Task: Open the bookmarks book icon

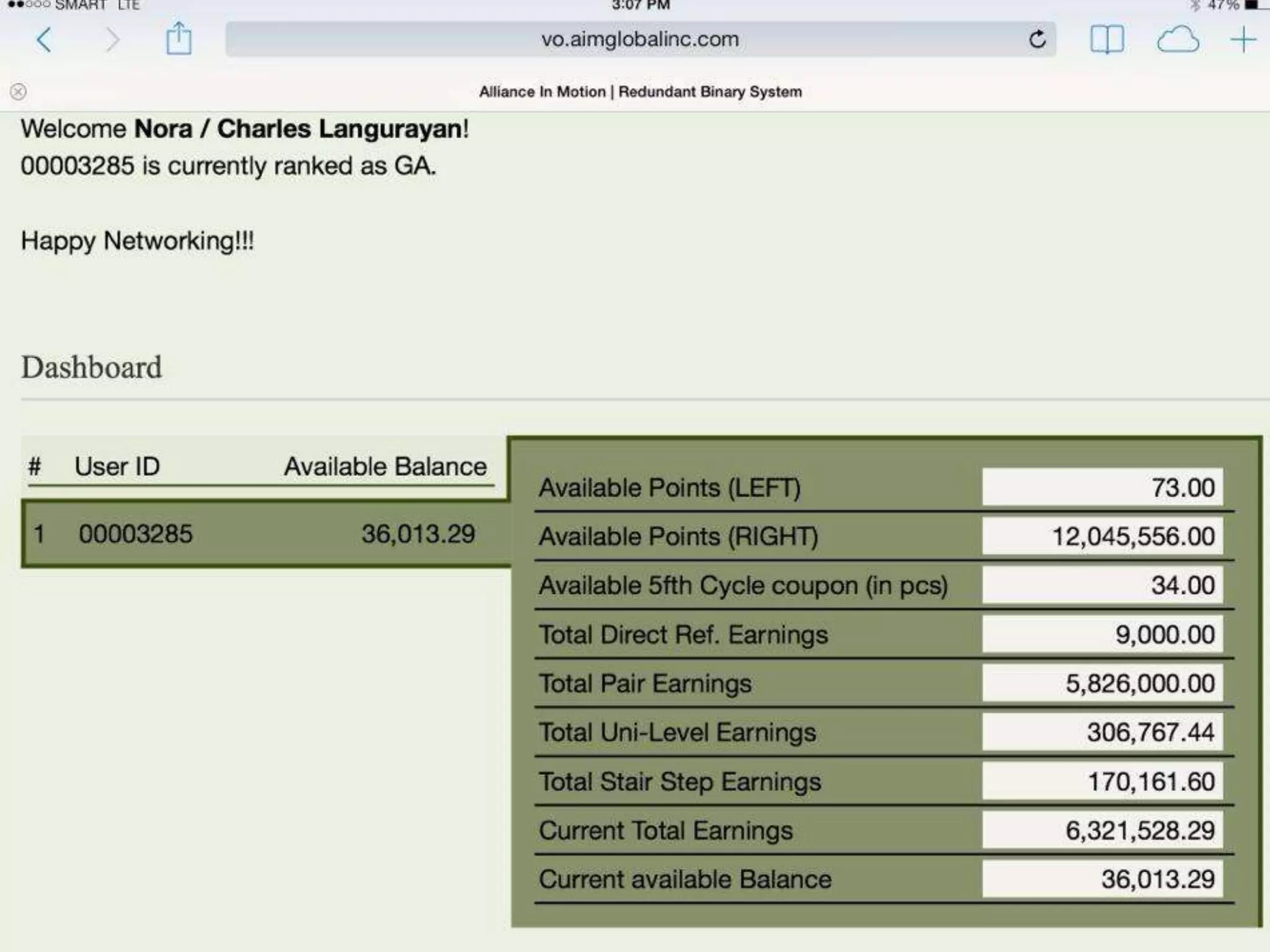Action: tap(1106, 40)
